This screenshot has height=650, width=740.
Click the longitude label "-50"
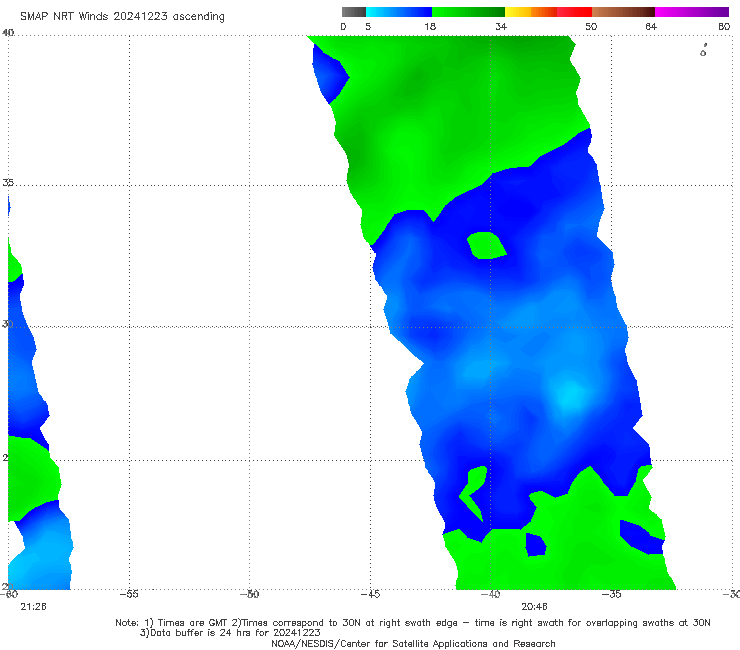click(250, 594)
